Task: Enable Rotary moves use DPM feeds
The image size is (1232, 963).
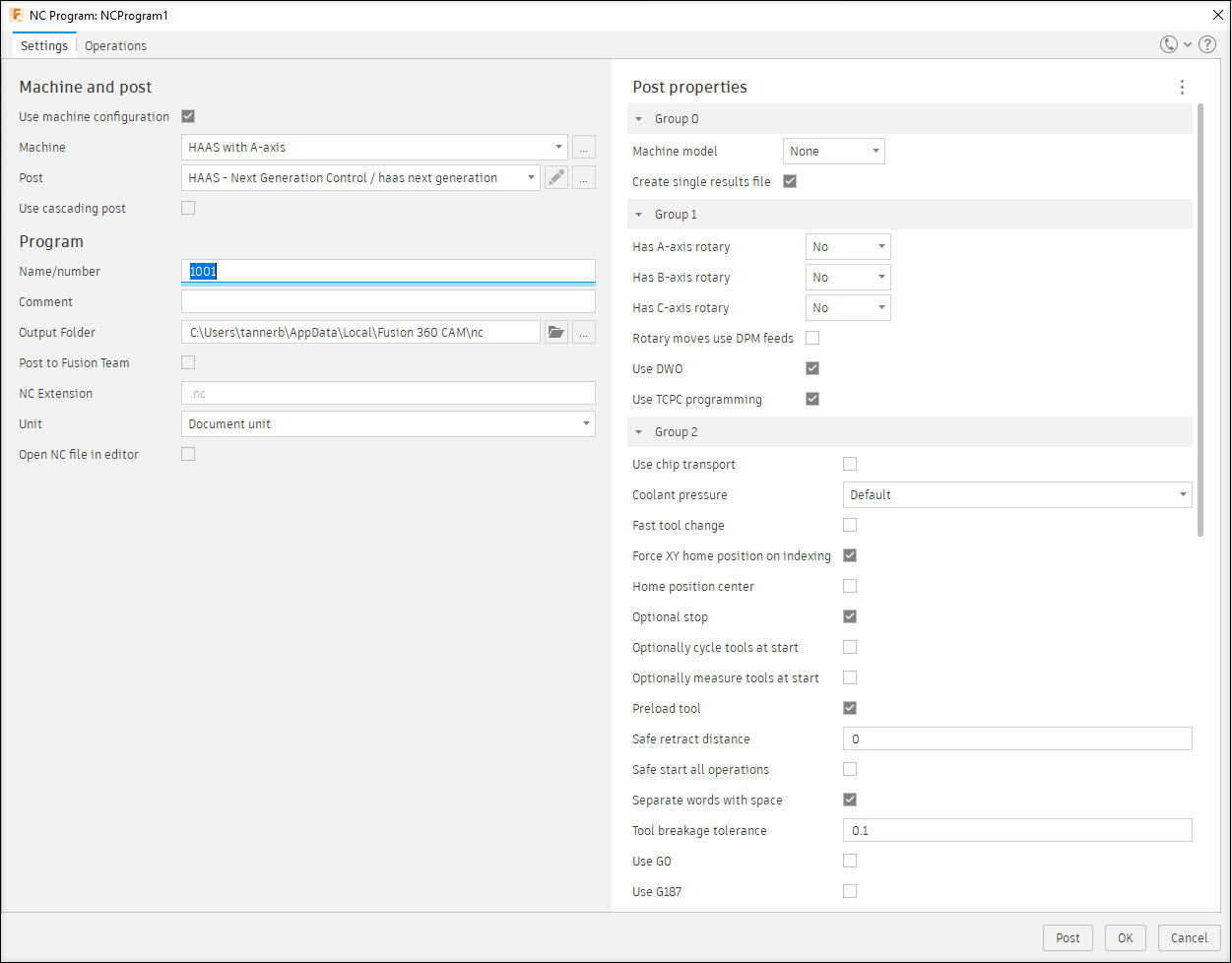Action: pyautogui.click(x=812, y=338)
